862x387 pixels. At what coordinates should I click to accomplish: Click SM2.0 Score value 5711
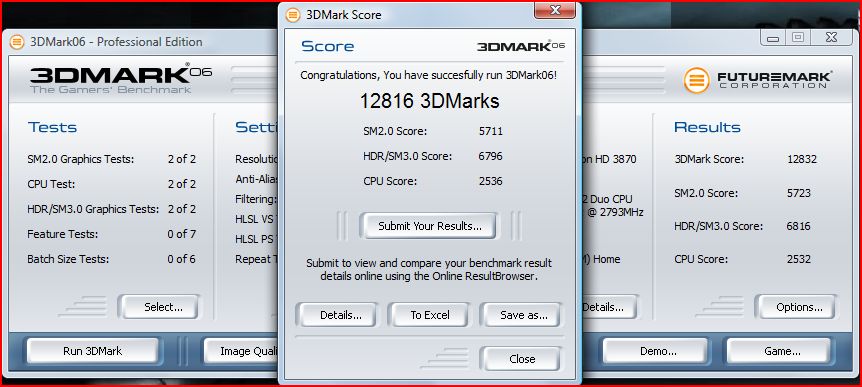490,131
